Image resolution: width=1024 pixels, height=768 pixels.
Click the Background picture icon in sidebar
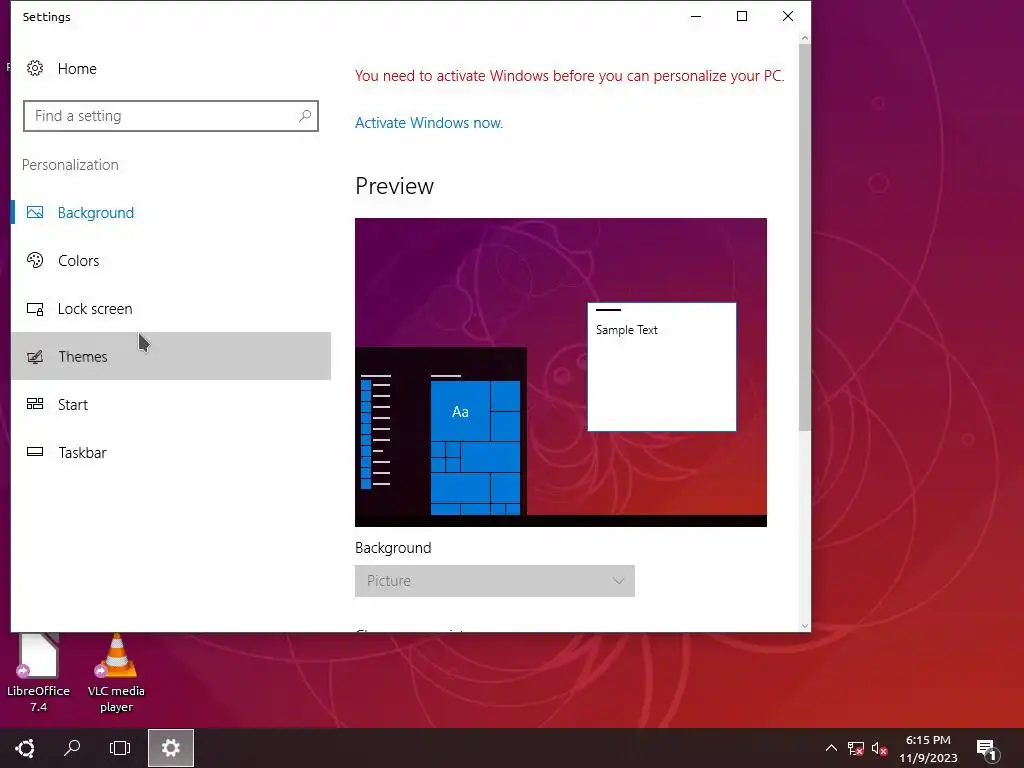[x=35, y=212]
